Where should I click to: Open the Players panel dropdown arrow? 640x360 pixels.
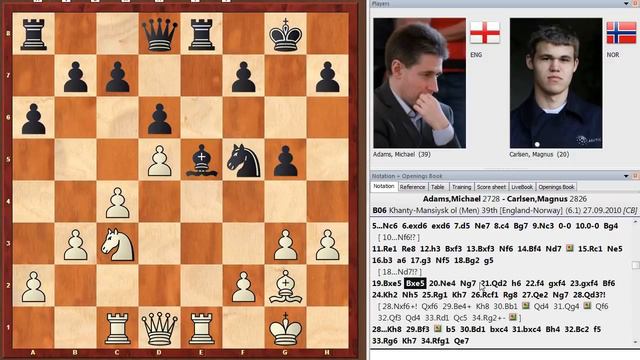click(x=626, y=3)
